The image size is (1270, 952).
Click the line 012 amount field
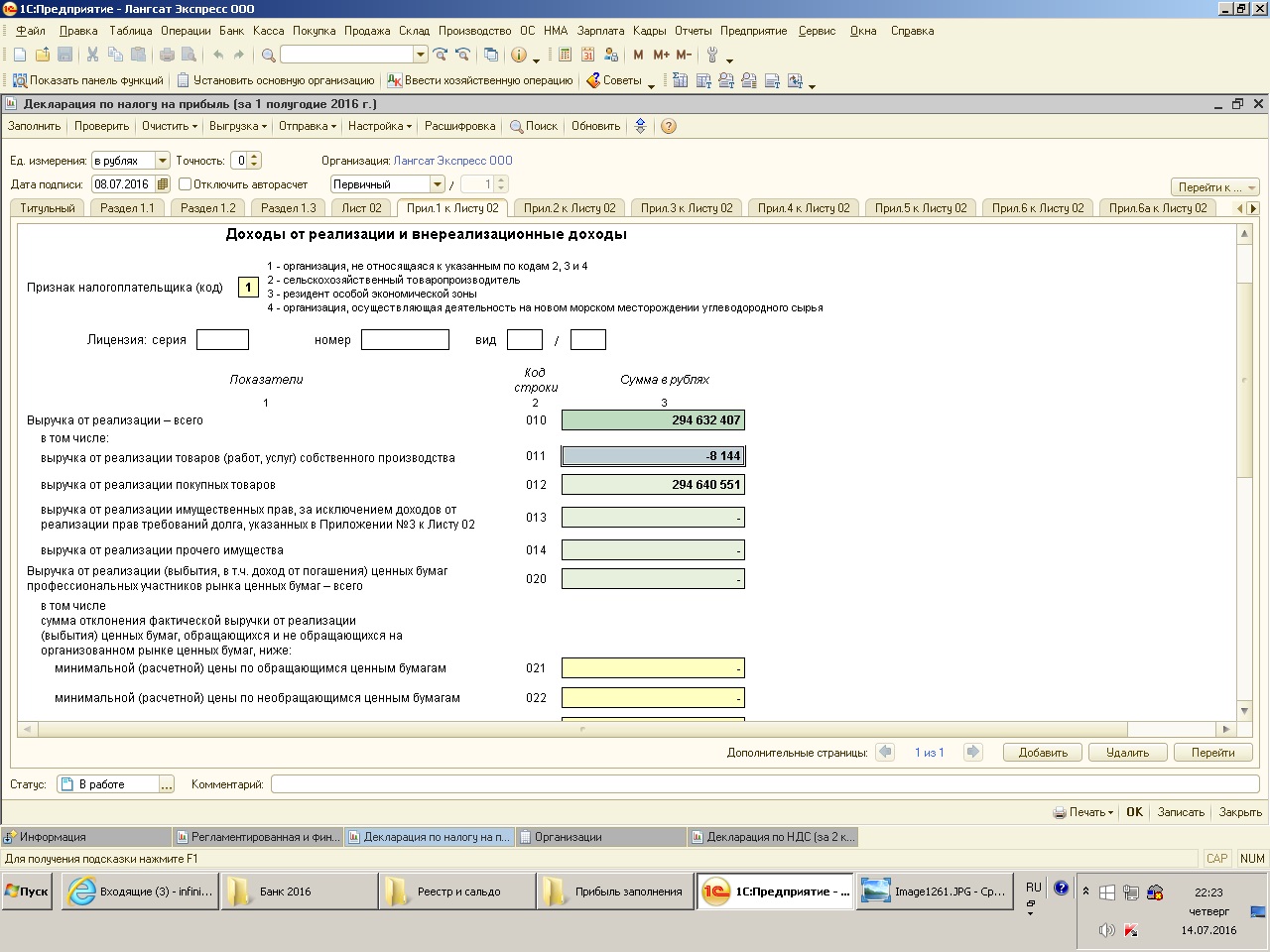[653, 485]
